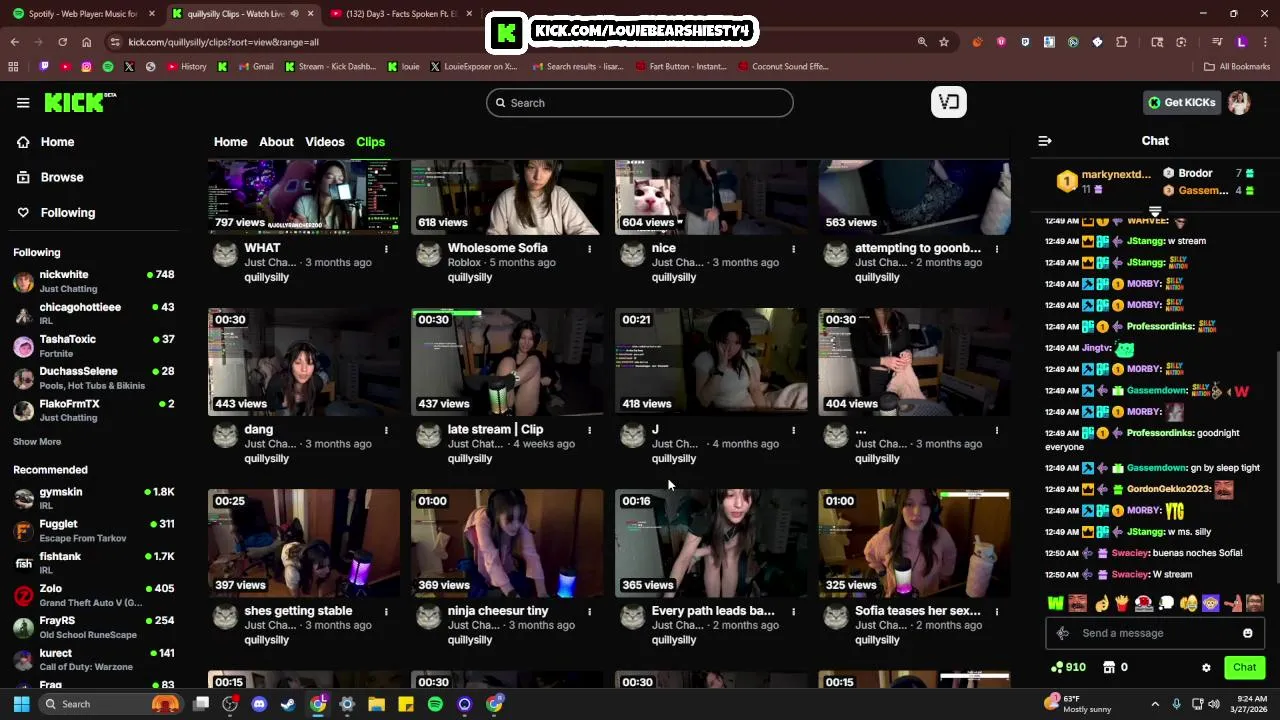Open options menu for ninja cheesur tiny clip
This screenshot has height=720, width=1280.
coord(589,611)
